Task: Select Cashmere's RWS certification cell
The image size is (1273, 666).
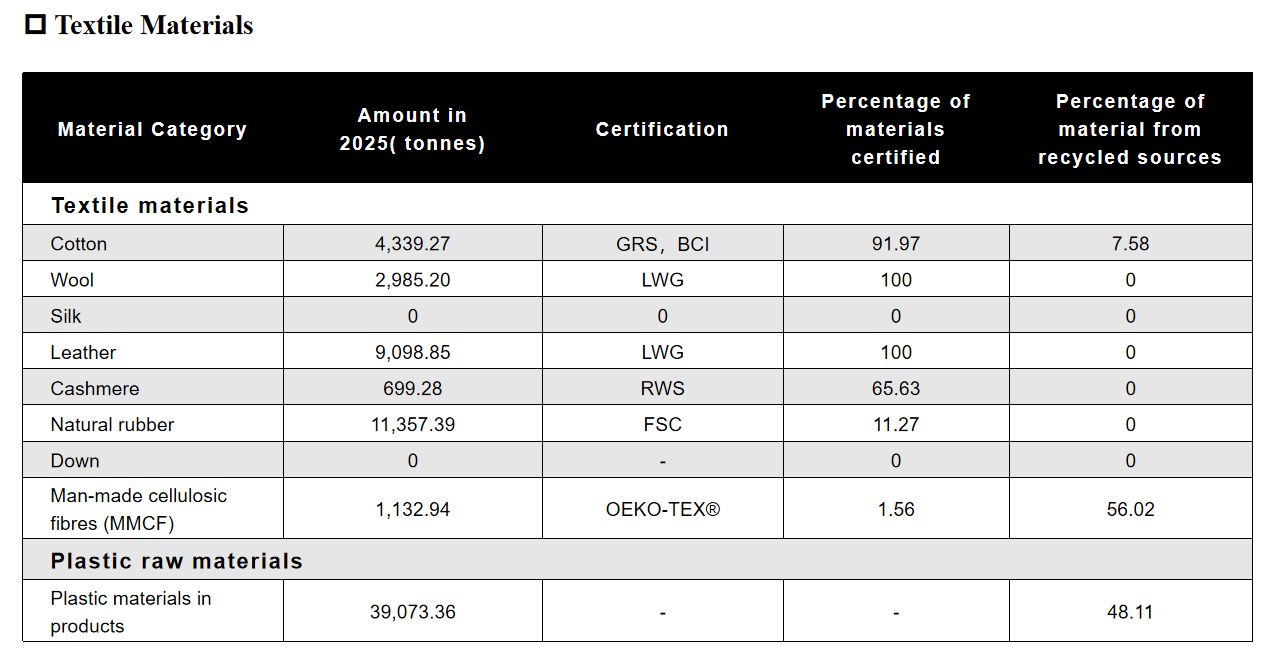Action: (663, 388)
